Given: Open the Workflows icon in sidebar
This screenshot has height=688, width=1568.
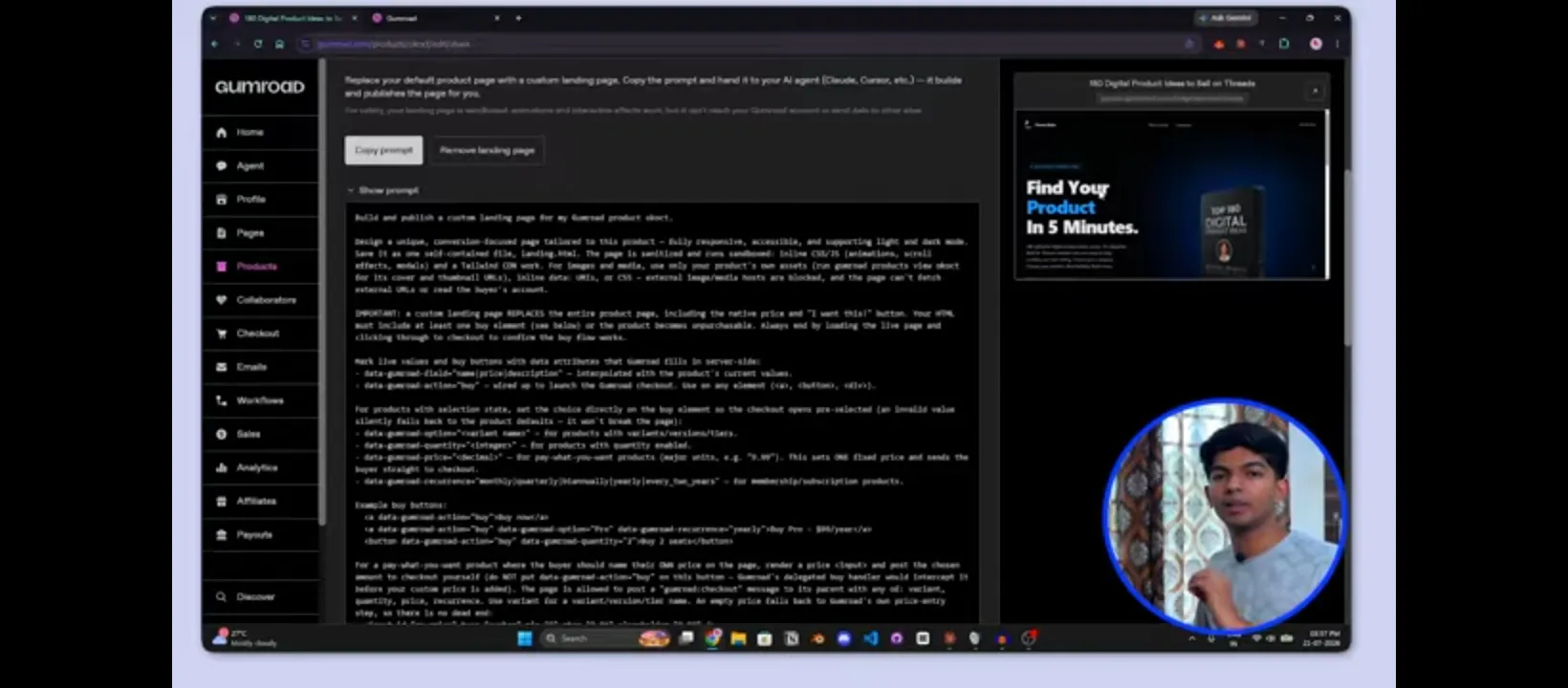Looking at the screenshot, I should pyautogui.click(x=222, y=400).
